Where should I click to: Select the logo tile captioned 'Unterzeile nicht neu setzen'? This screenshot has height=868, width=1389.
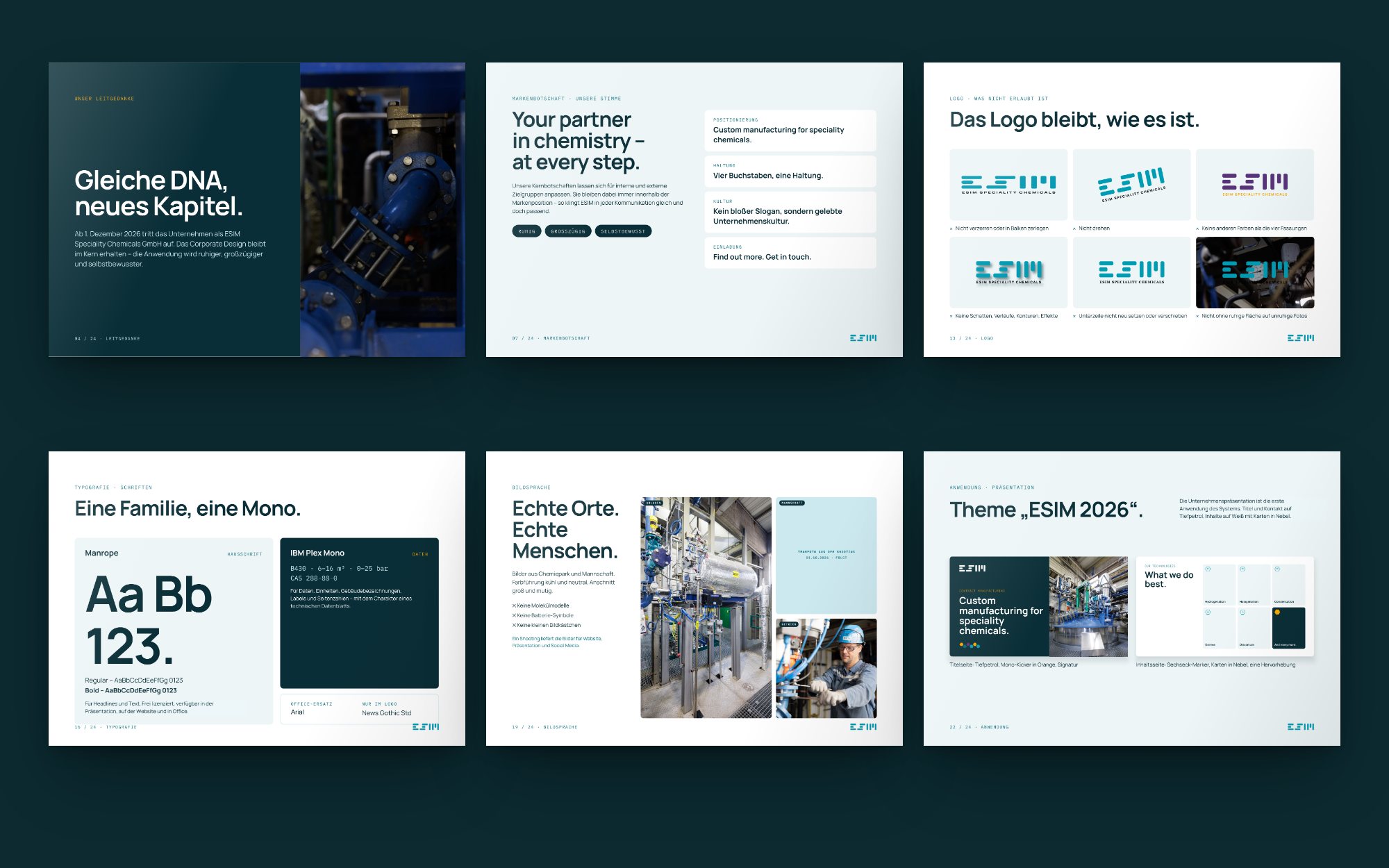click(x=1131, y=272)
